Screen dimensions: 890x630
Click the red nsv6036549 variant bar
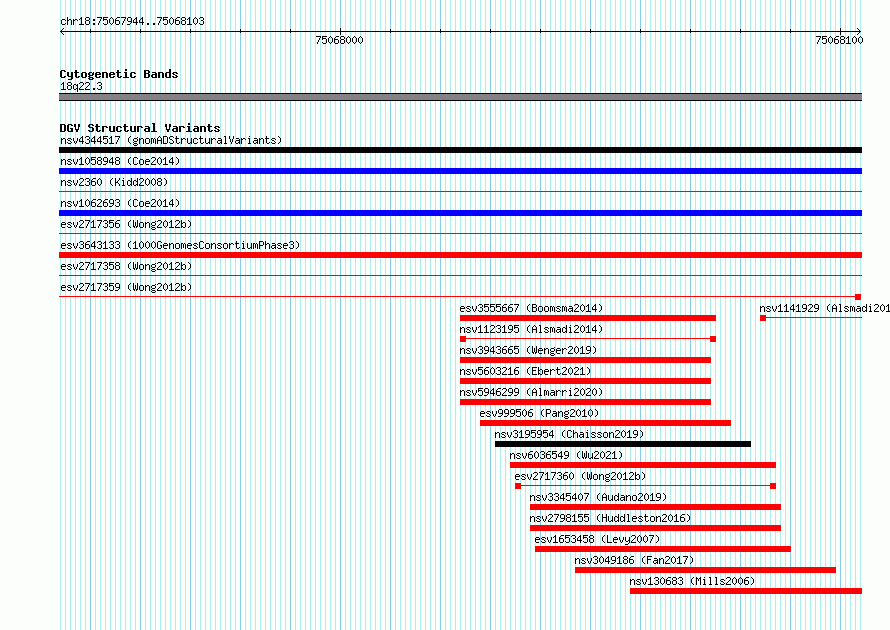643,465
